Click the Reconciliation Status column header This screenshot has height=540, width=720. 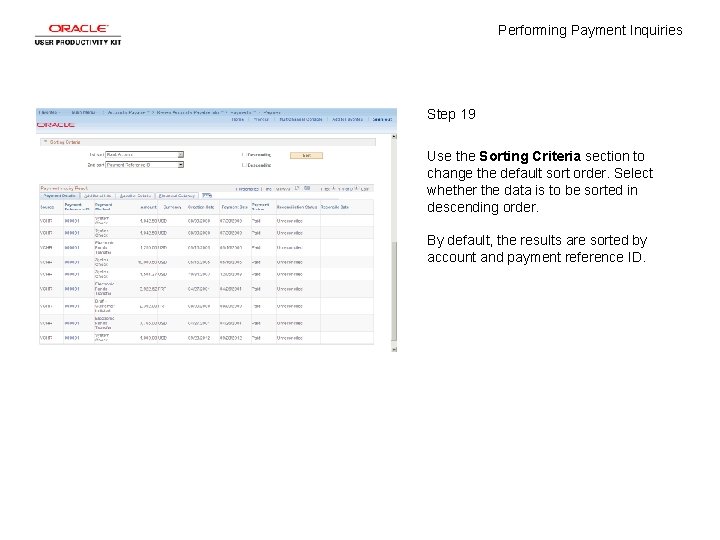pos(297,207)
